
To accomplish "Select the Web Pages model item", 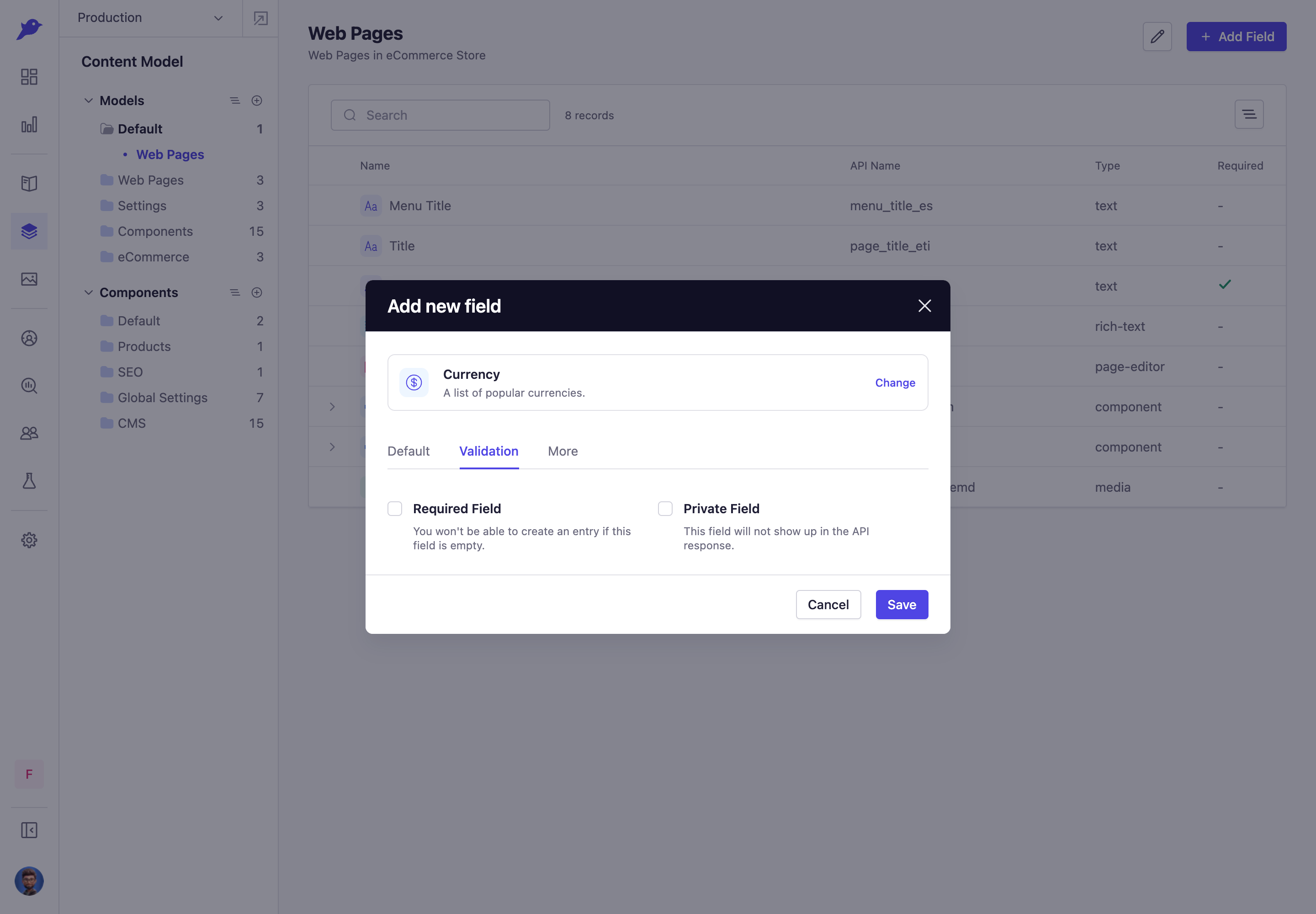I will (x=170, y=154).
